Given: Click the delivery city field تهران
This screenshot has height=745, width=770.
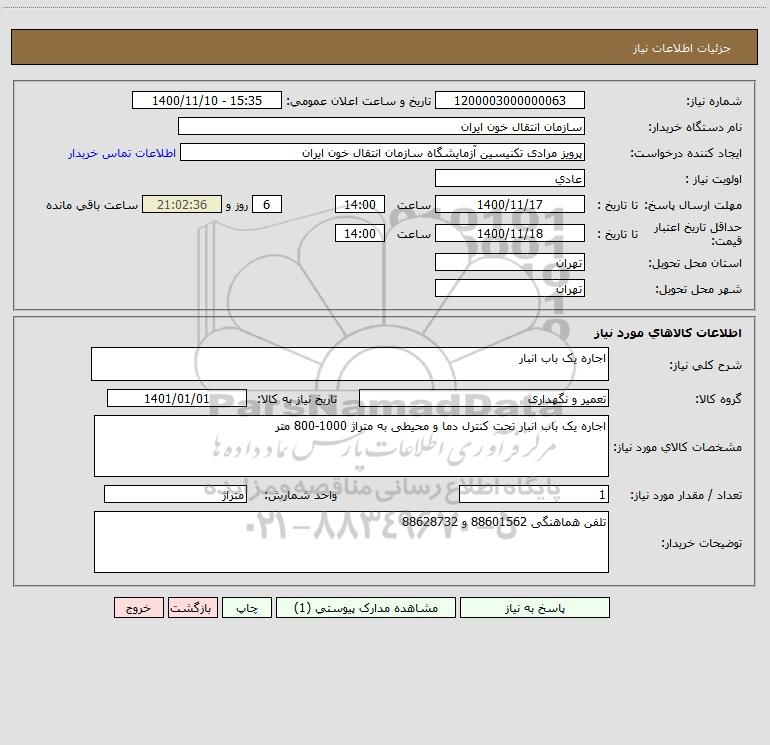Looking at the screenshot, I should pyautogui.click(x=510, y=289).
